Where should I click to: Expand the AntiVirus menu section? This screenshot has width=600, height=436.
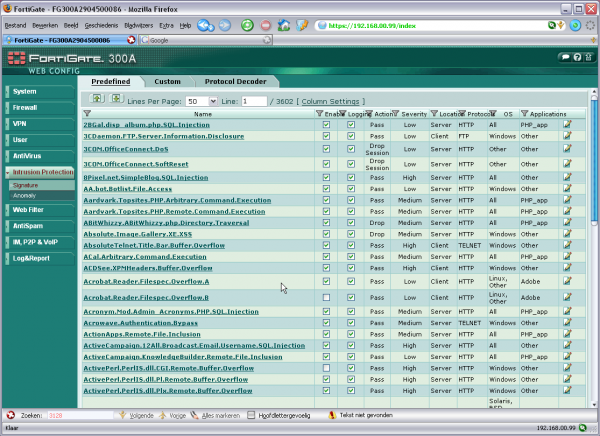click(x=40, y=156)
